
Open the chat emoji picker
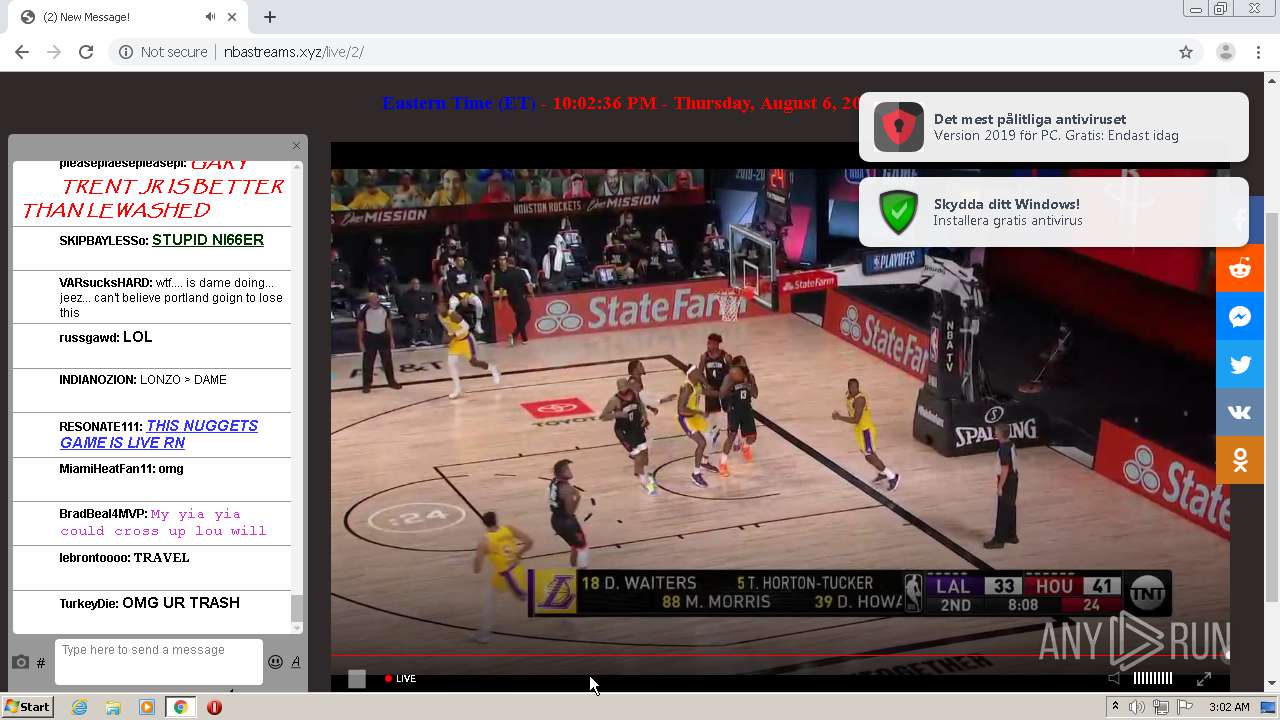click(275, 662)
